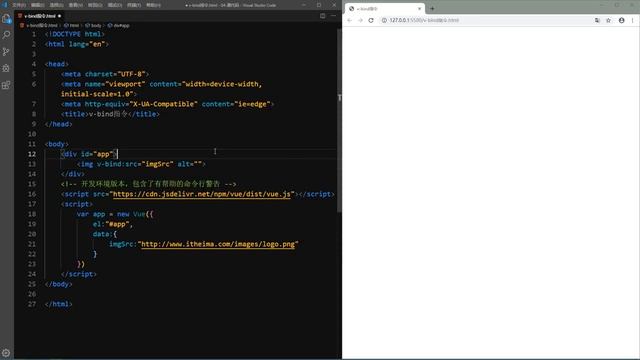Screen dimensions: 640x360
Task: Go back in the Chrome browser
Action: pos(349,20)
